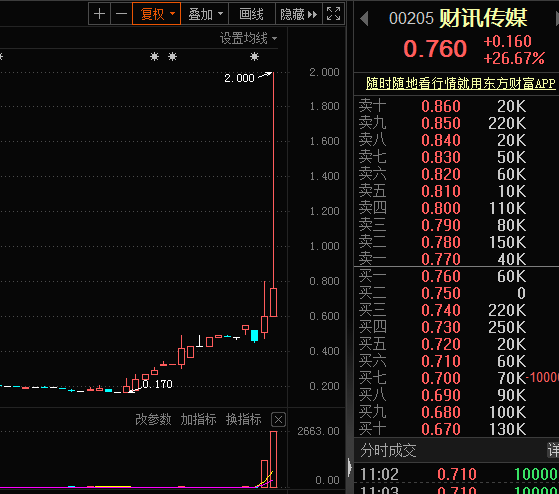The image size is (559, 494).
Task: Click the 2663.00 volume axis label
Action: (x=318, y=431)
